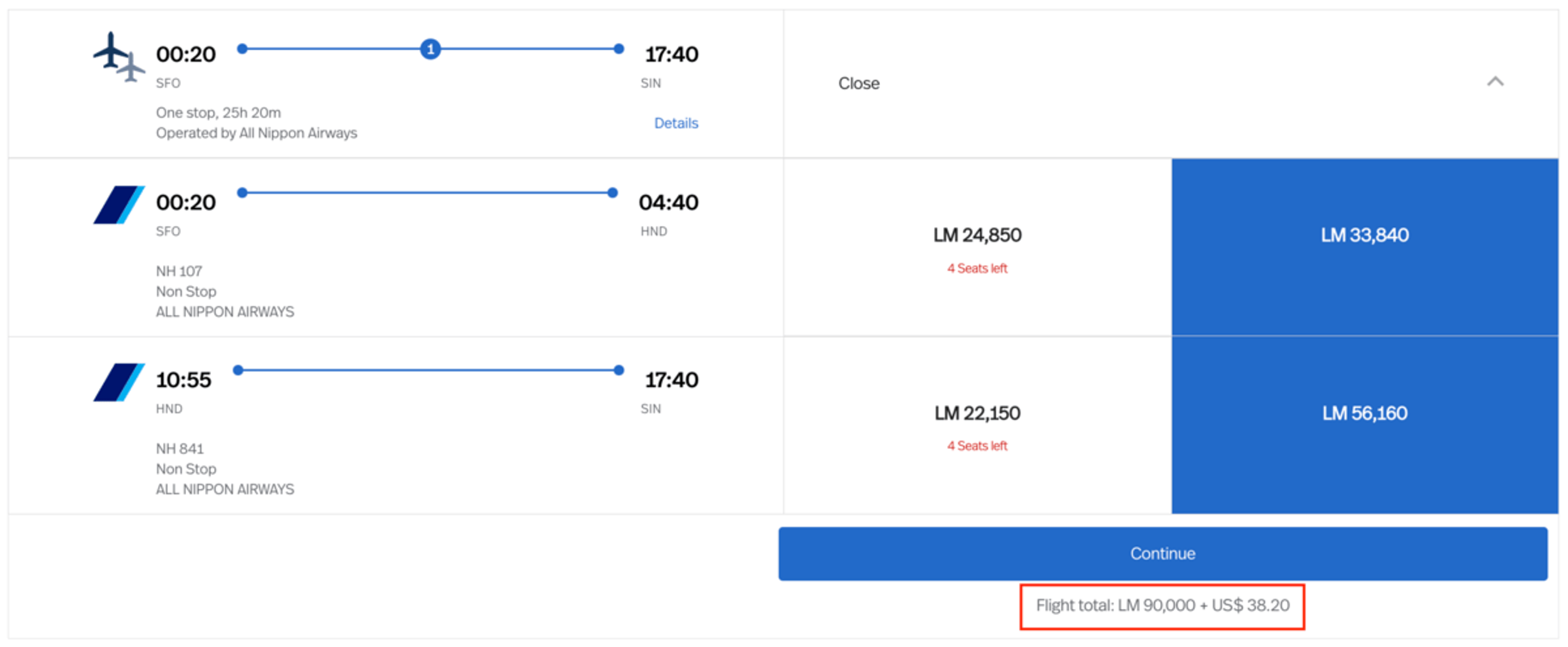Click the NH 107 flight number
The image size is (1568, 647).
[x=179, y=271]
